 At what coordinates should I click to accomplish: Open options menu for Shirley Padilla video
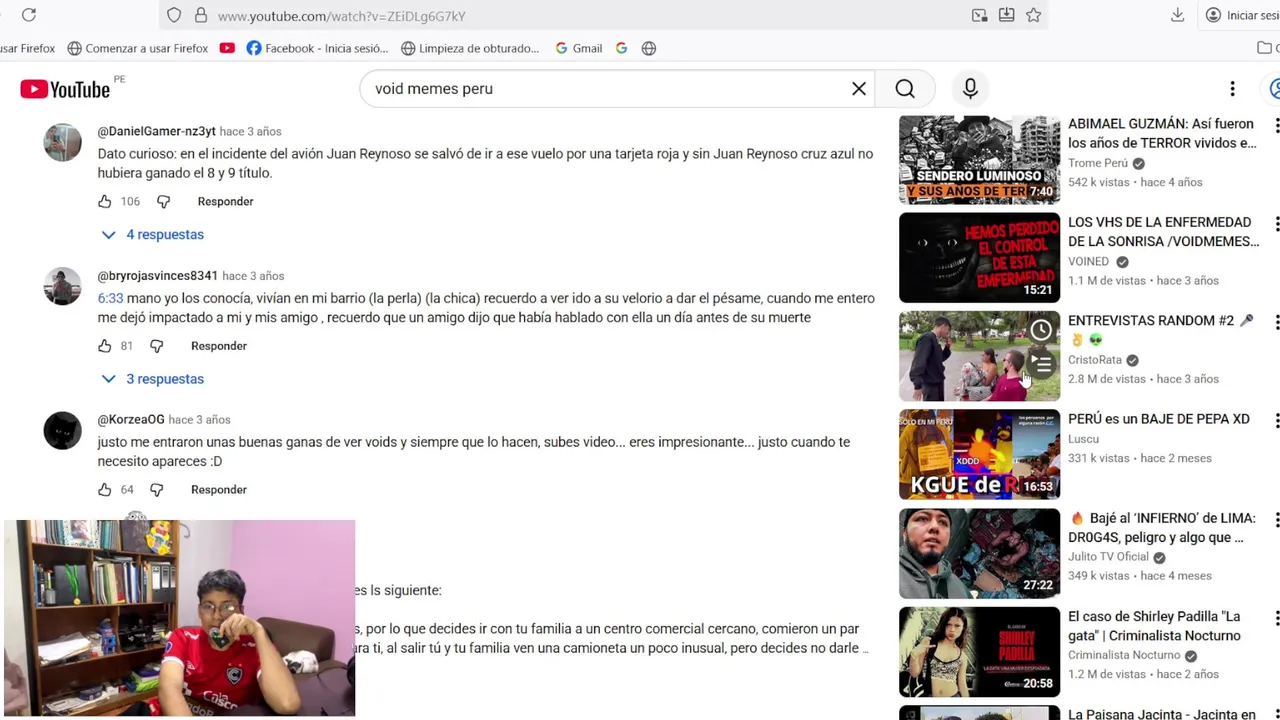[1275, 617]
